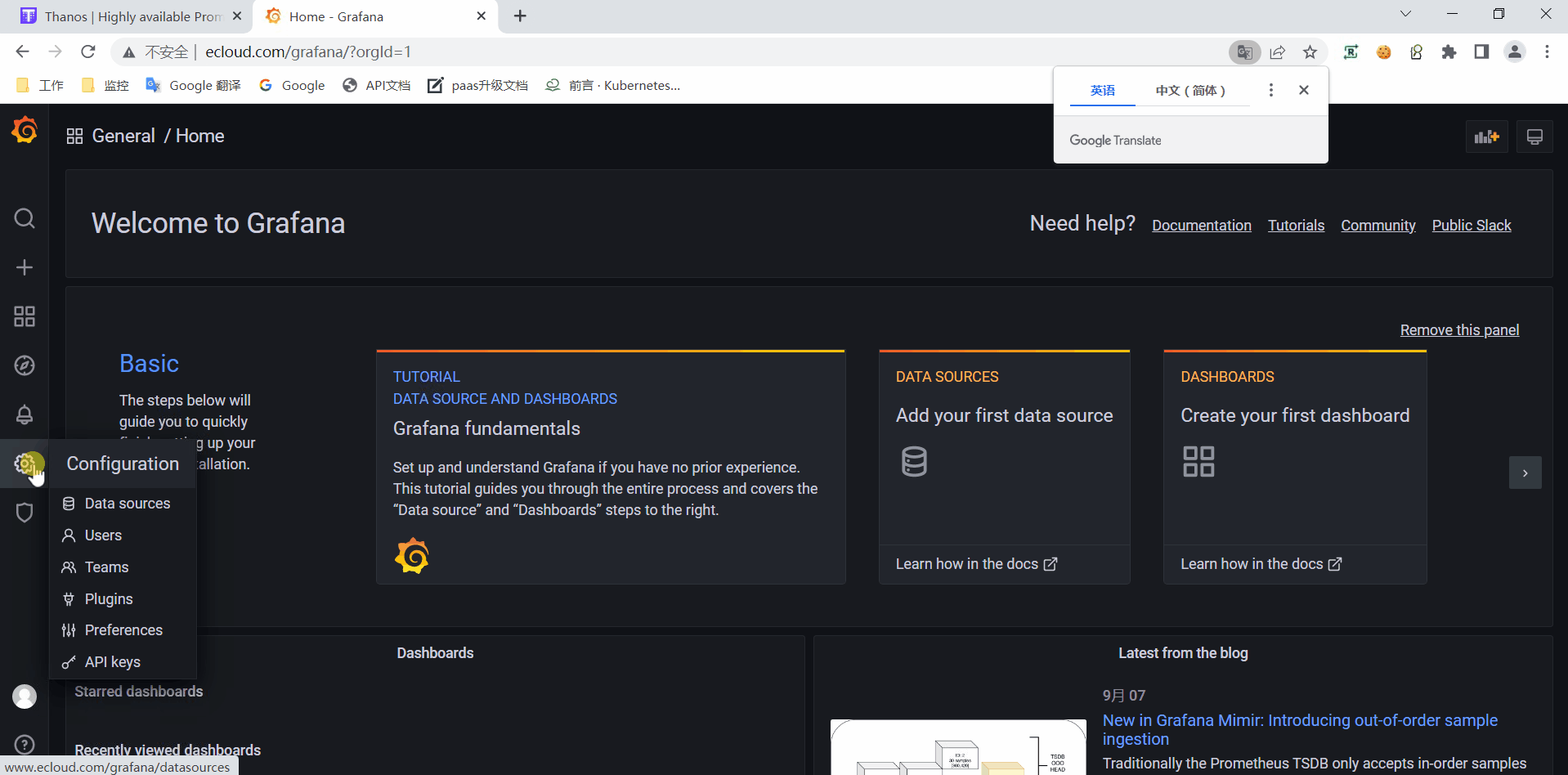This screenshot has height=775, width=1568.
Task: Click the Create plus icon in sidebar
Action: tap(25, 267)
